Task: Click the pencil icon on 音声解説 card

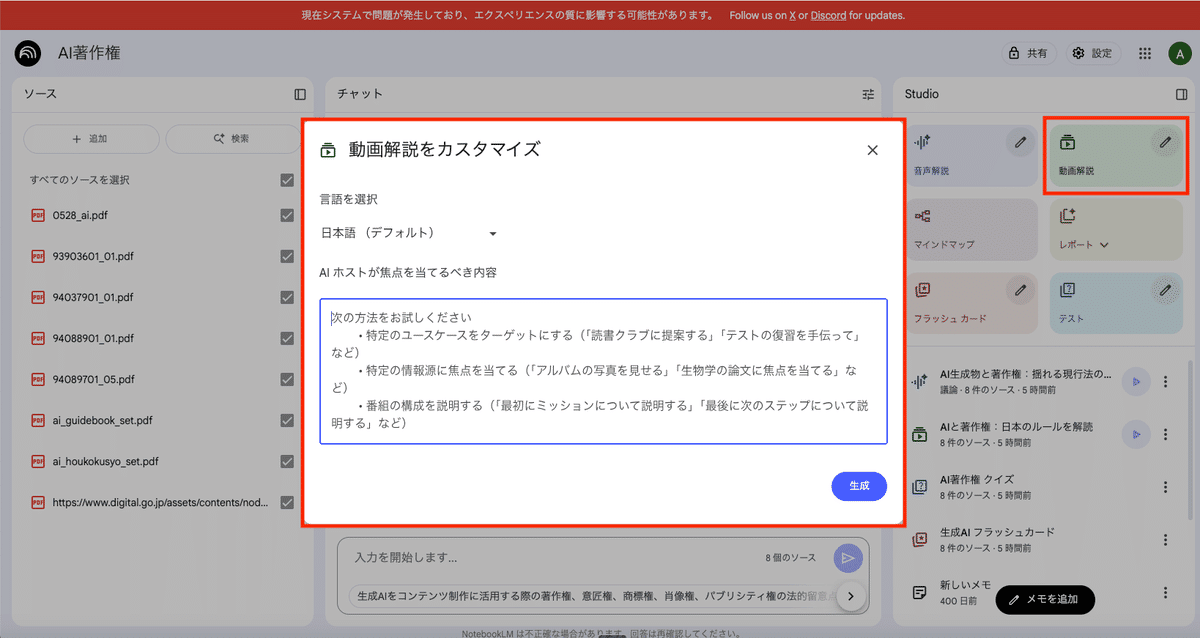Action: (1020, 143)
